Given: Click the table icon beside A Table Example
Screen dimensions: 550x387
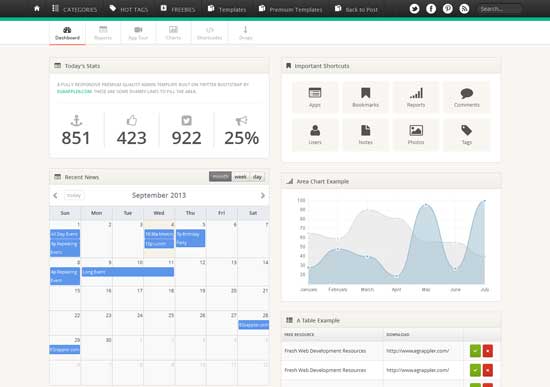Looking at the screenshot, I should (x=289, y=320).
